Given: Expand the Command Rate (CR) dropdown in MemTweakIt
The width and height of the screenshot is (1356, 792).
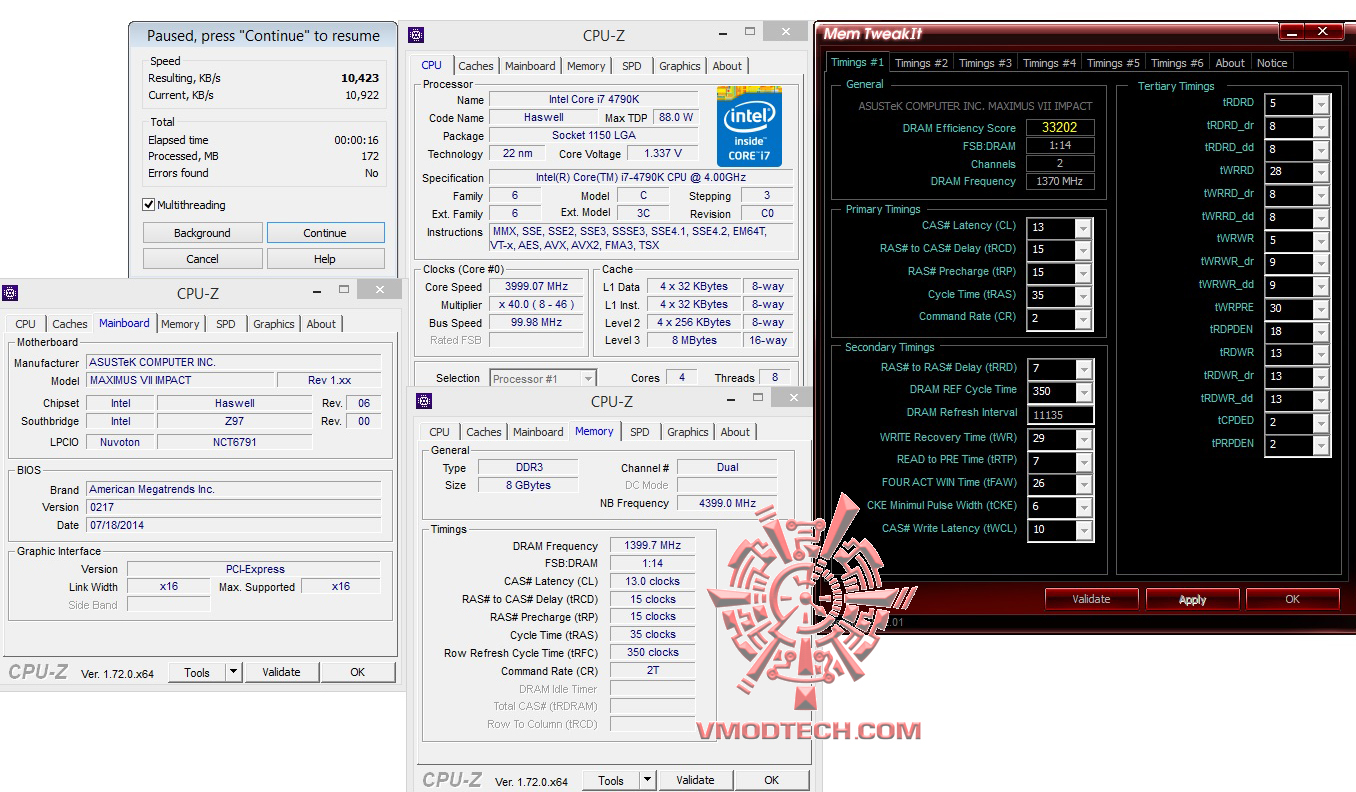Looking at the screenshot, I should pyautogui.click(x=1083, y=320).
